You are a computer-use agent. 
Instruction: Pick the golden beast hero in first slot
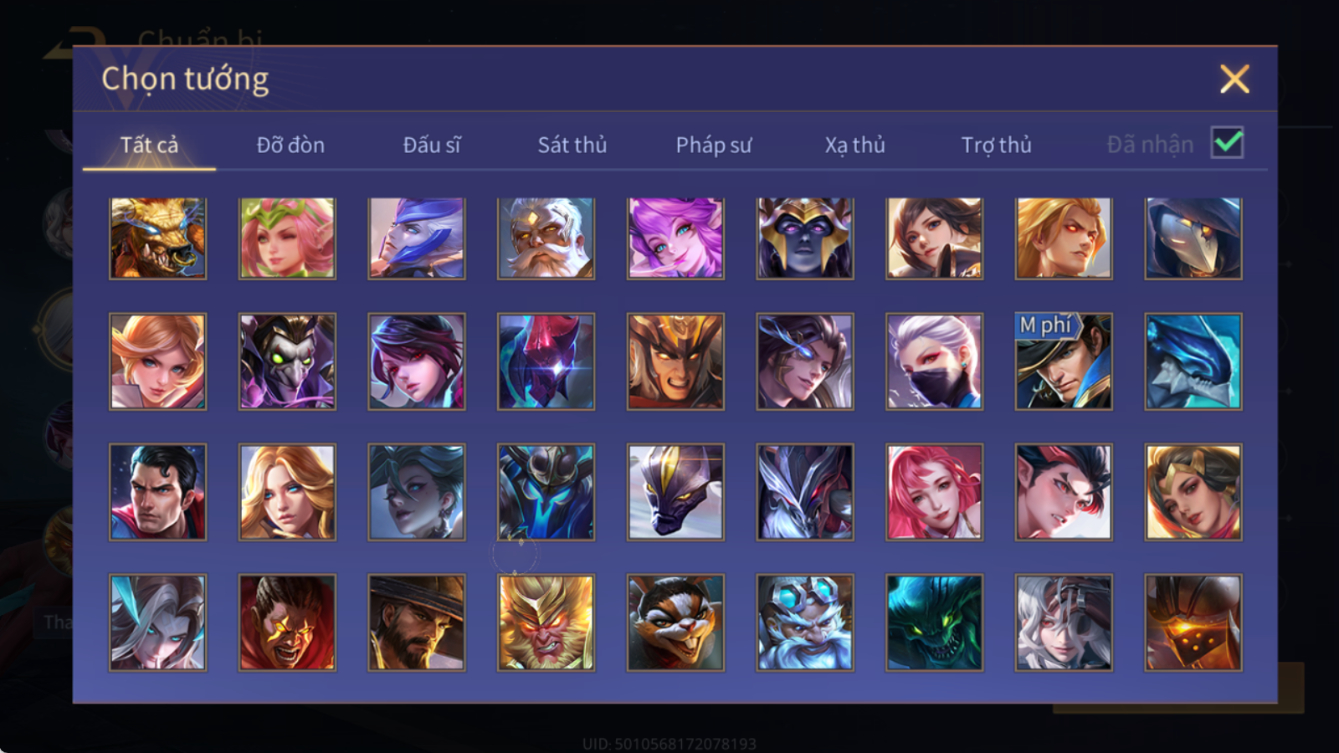pyautogui.click(x=158, y=238)
